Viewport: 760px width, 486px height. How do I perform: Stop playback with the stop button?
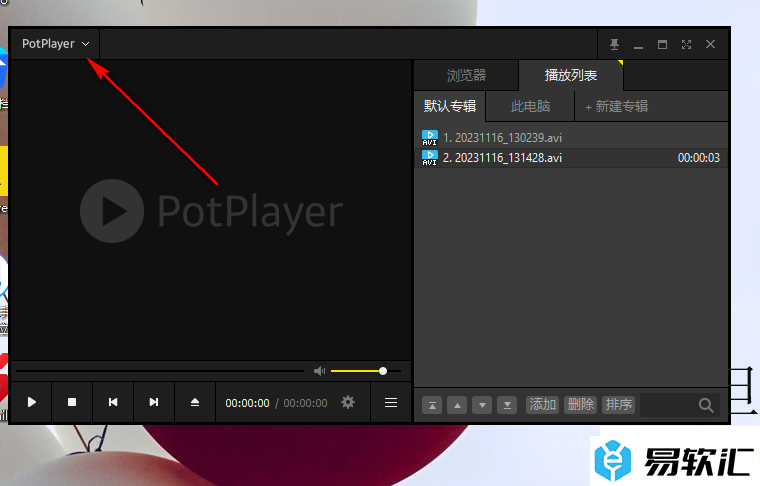(72, 402)
